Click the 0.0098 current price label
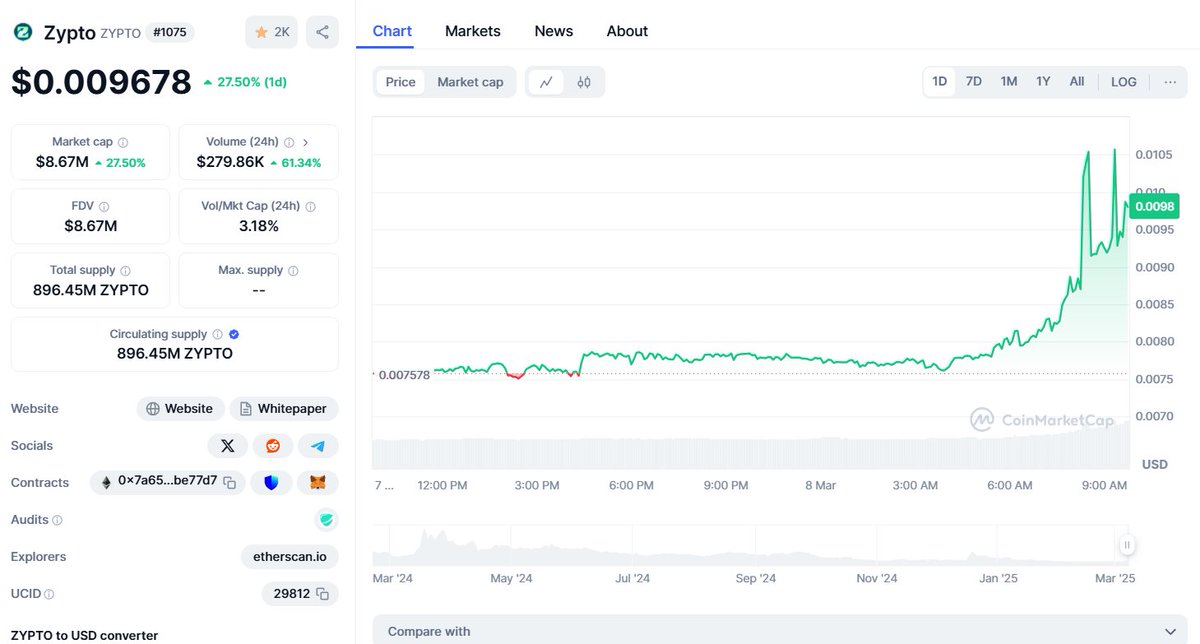 (x=1154, y=206)
